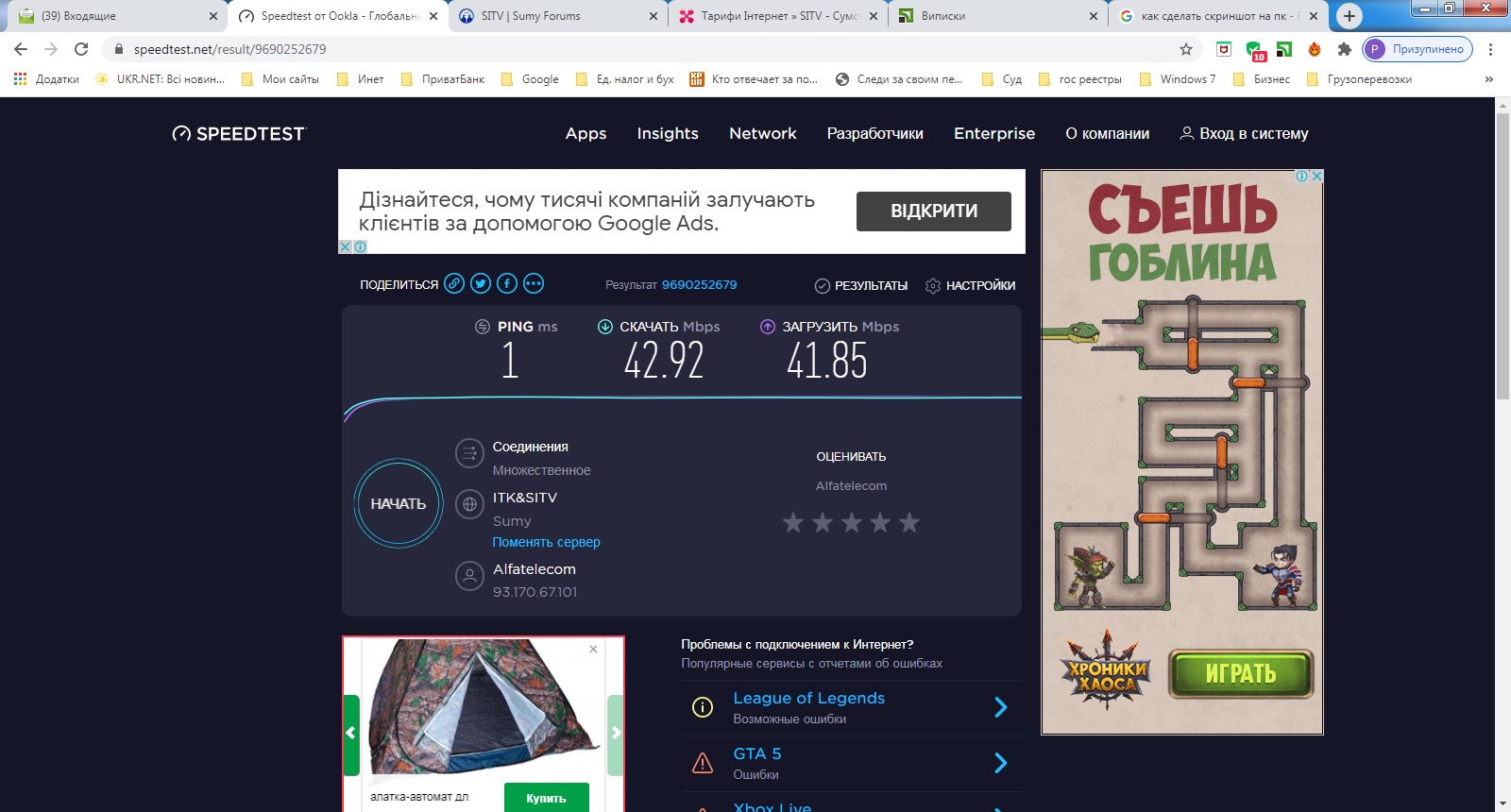Image resolution: width=1511 pixels, height=812 pixels.
Task: Open Chrome menu three dots
Action: pos(1491,49)
